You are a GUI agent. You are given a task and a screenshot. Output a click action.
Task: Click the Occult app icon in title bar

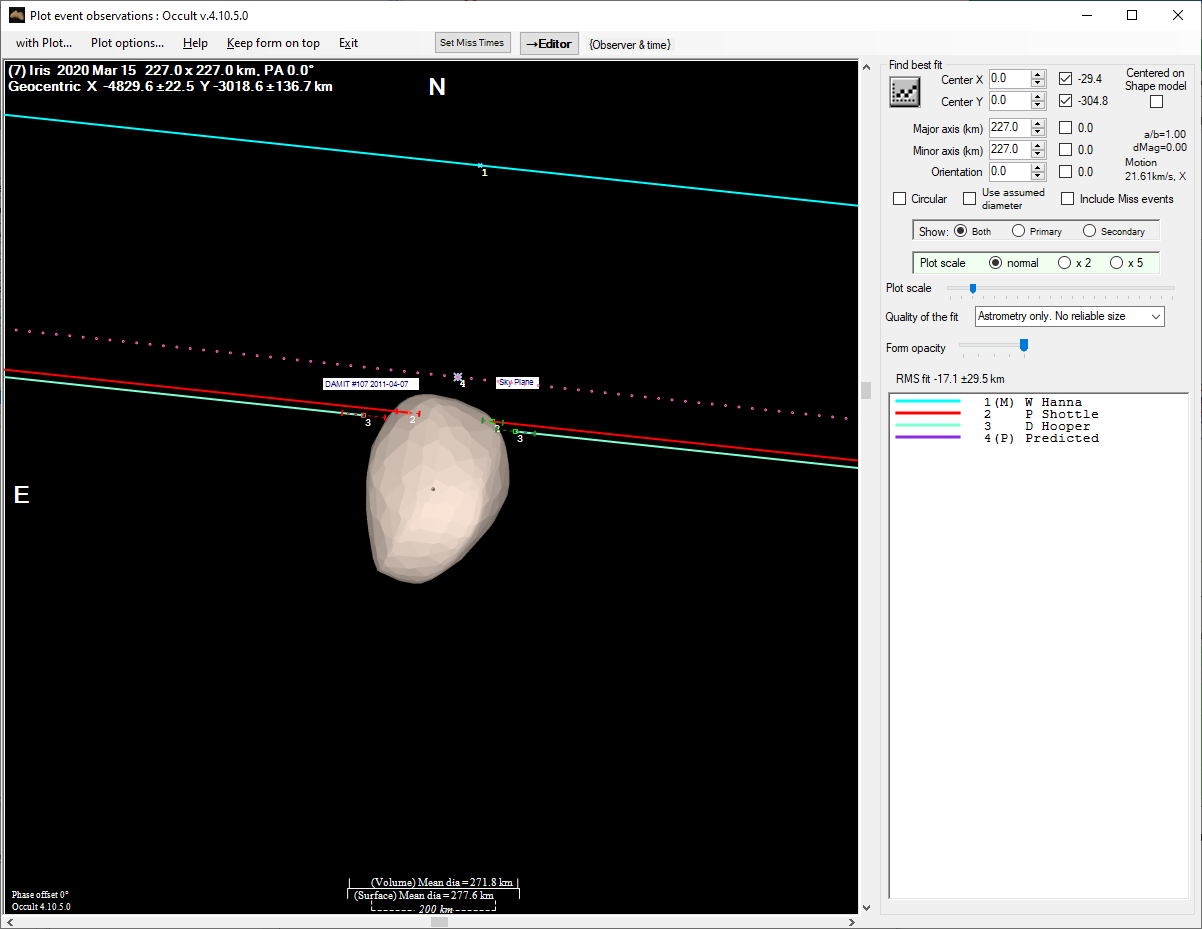(15, 15)
